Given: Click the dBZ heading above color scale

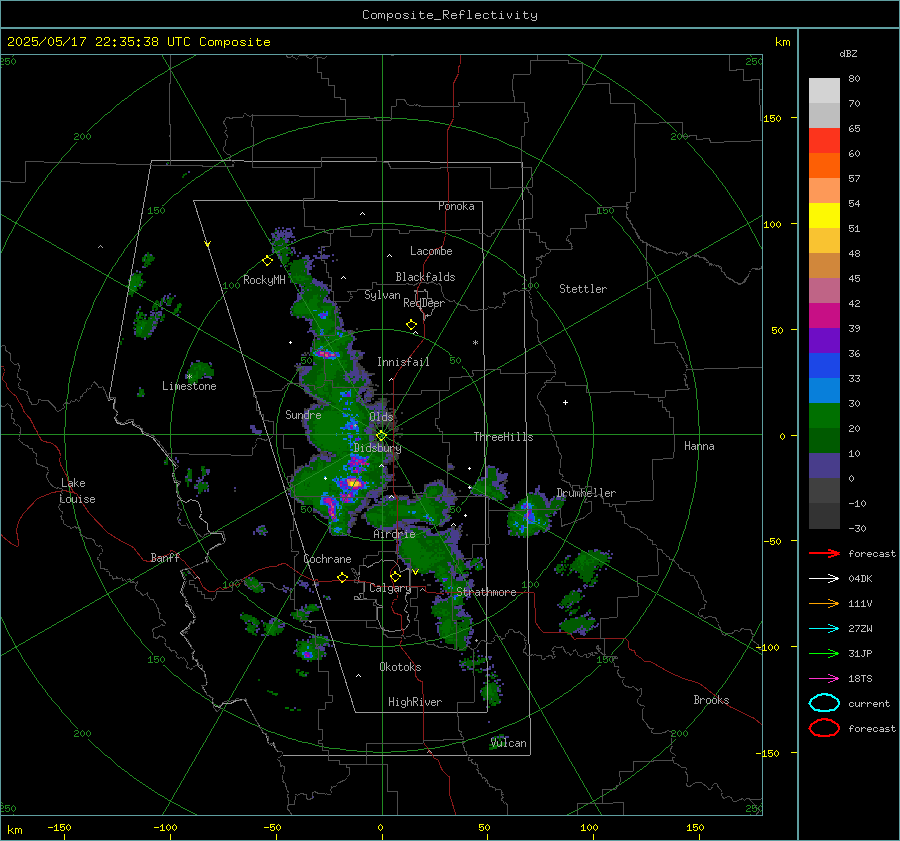Looking at the screenshot, I should [848, 54].
